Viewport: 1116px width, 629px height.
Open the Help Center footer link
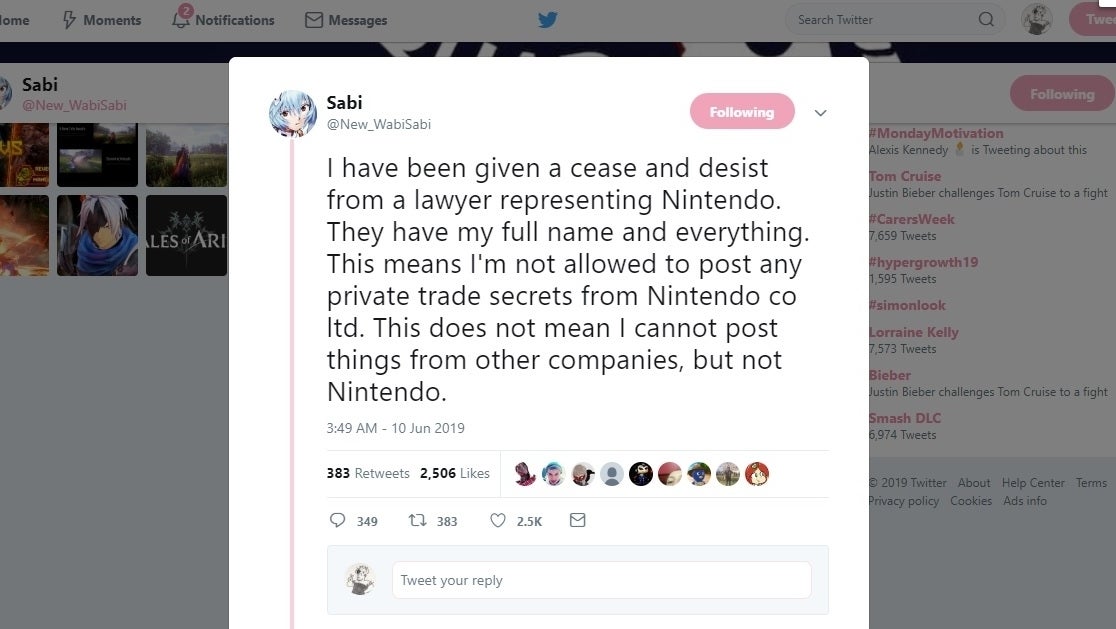(1033, 483)
